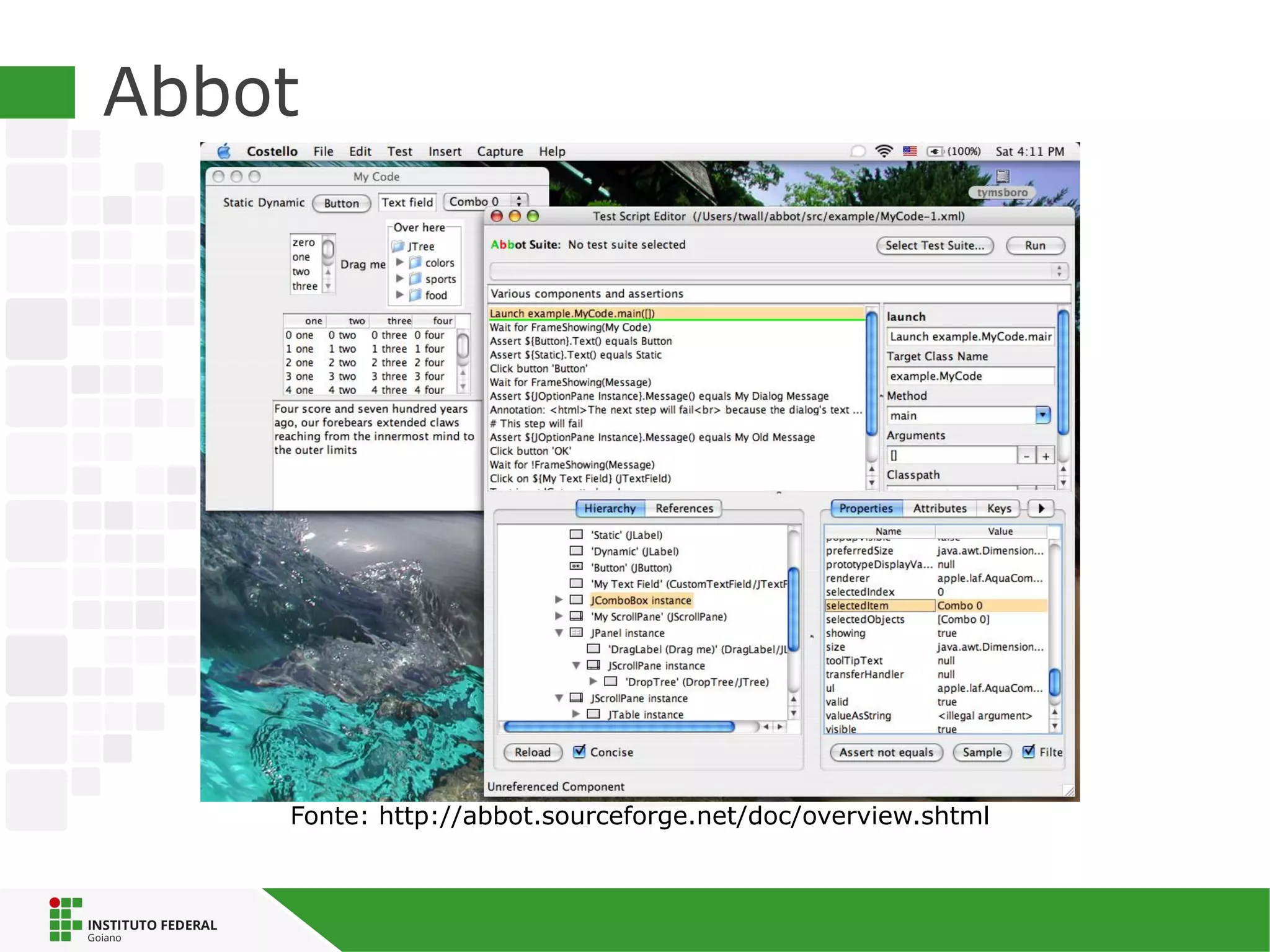Select the Hierarchy tab
Screen dimensions: 1270x952
610,508
